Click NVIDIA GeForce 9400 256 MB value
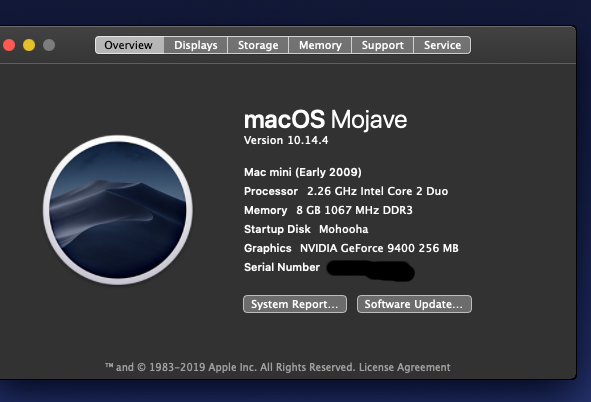 (x=379, y=248)
